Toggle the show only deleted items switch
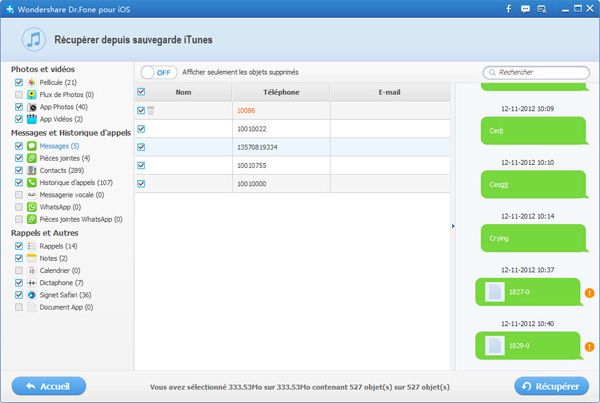 pyautogui.click(x=158, y=72)
